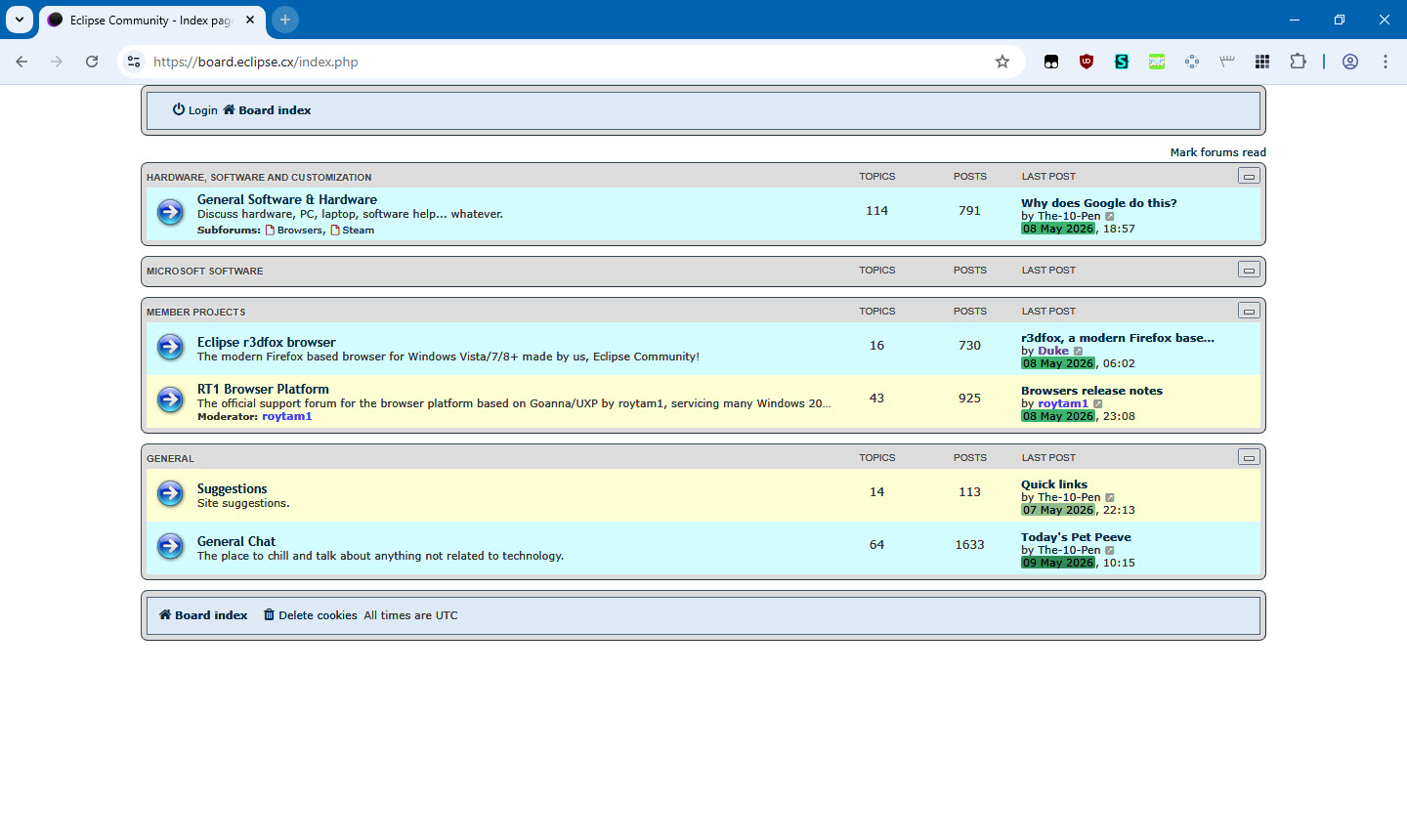Collapse the General category
The height and width of the screenshot is (840, 1407).
[1249, 457]
